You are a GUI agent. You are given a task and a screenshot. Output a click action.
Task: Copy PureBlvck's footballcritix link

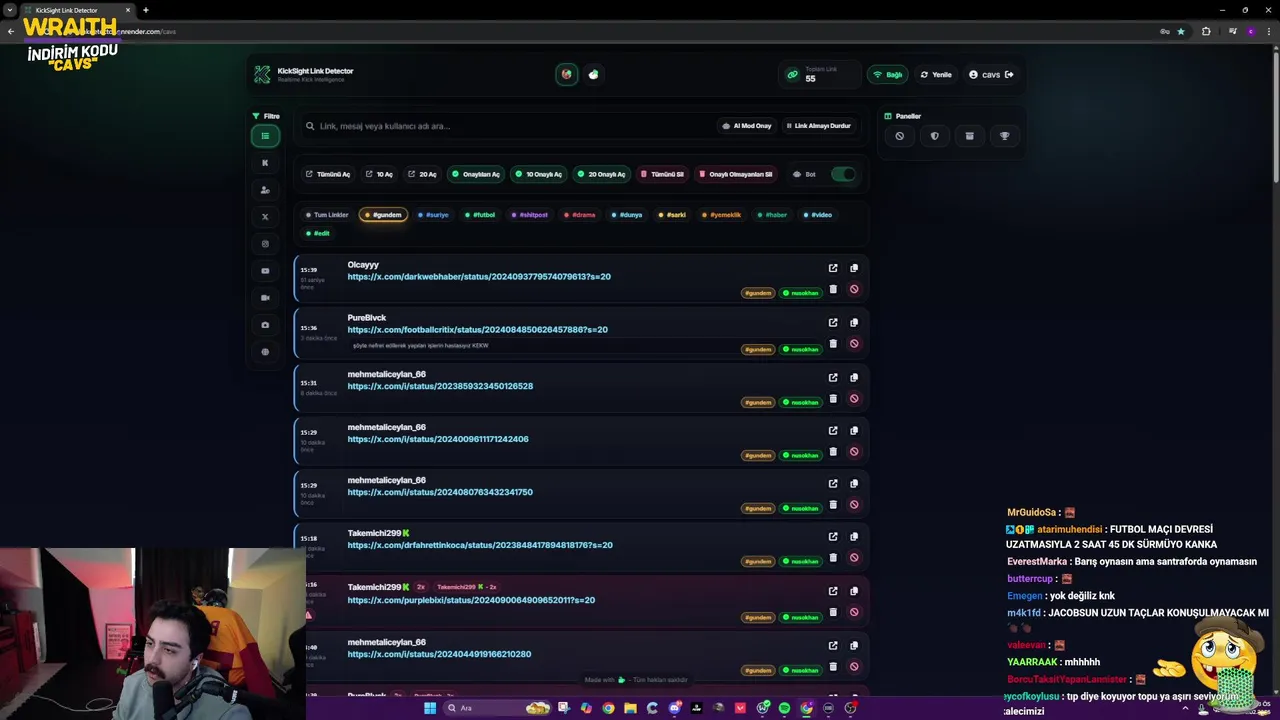[x=854, y=323]
